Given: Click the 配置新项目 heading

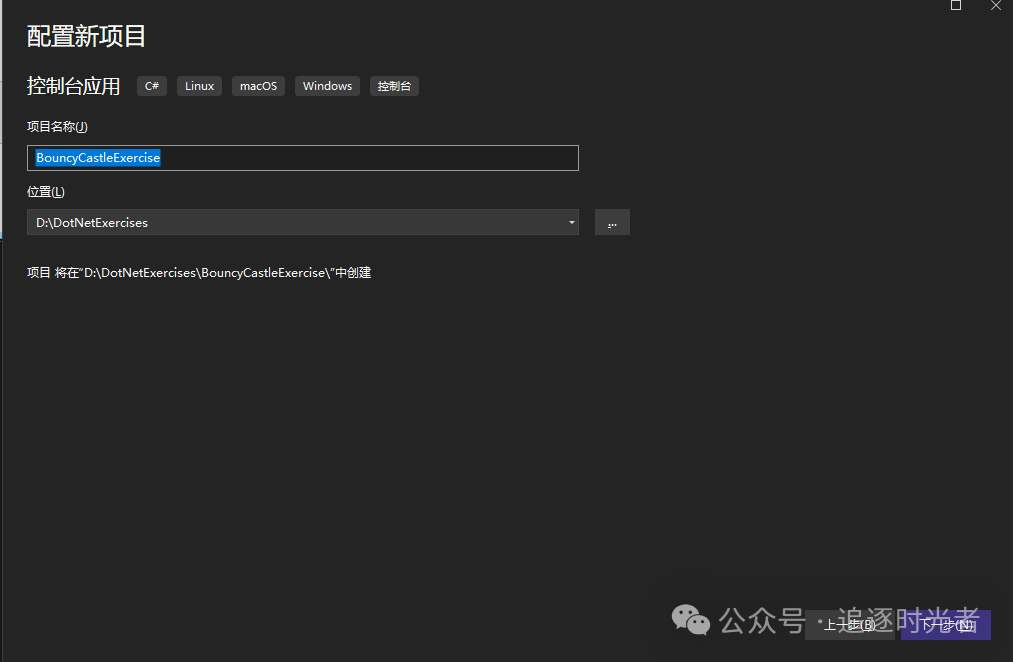Looking at the screenshot, I should 86,36.
